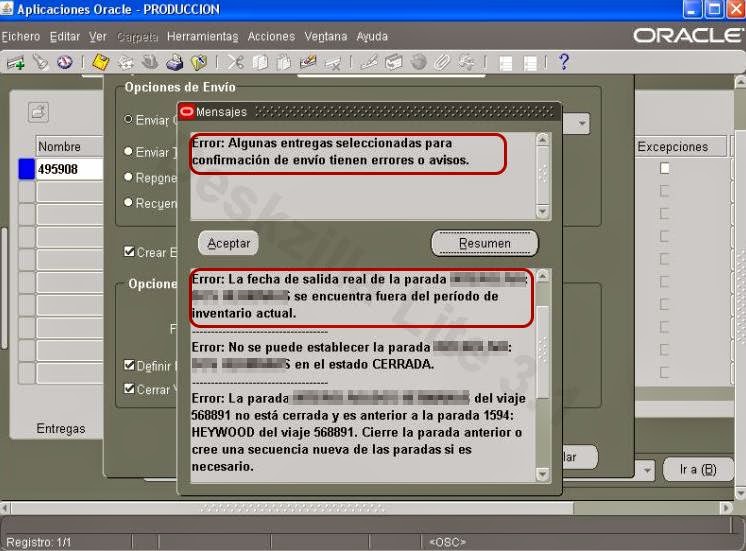Viewport: 746px width, 551px height.
Task: Click the Find flashlight toolbar icon
Action: coord(40,62)
